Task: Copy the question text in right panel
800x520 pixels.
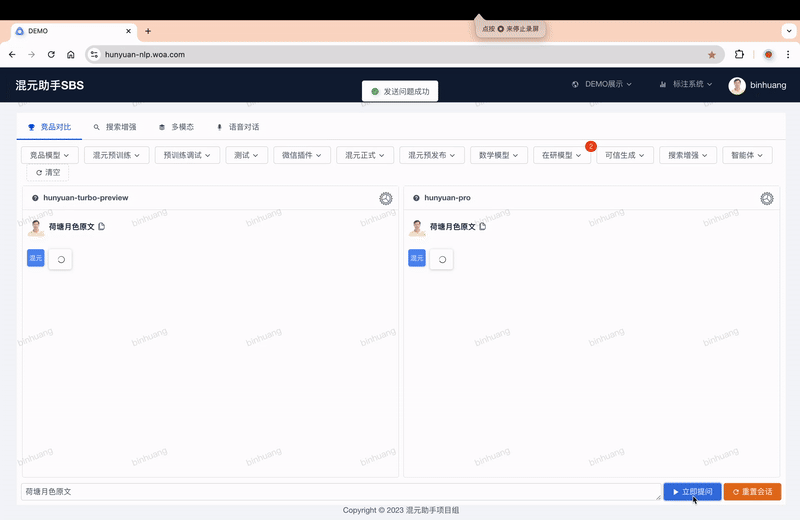Action: (483, 227)
